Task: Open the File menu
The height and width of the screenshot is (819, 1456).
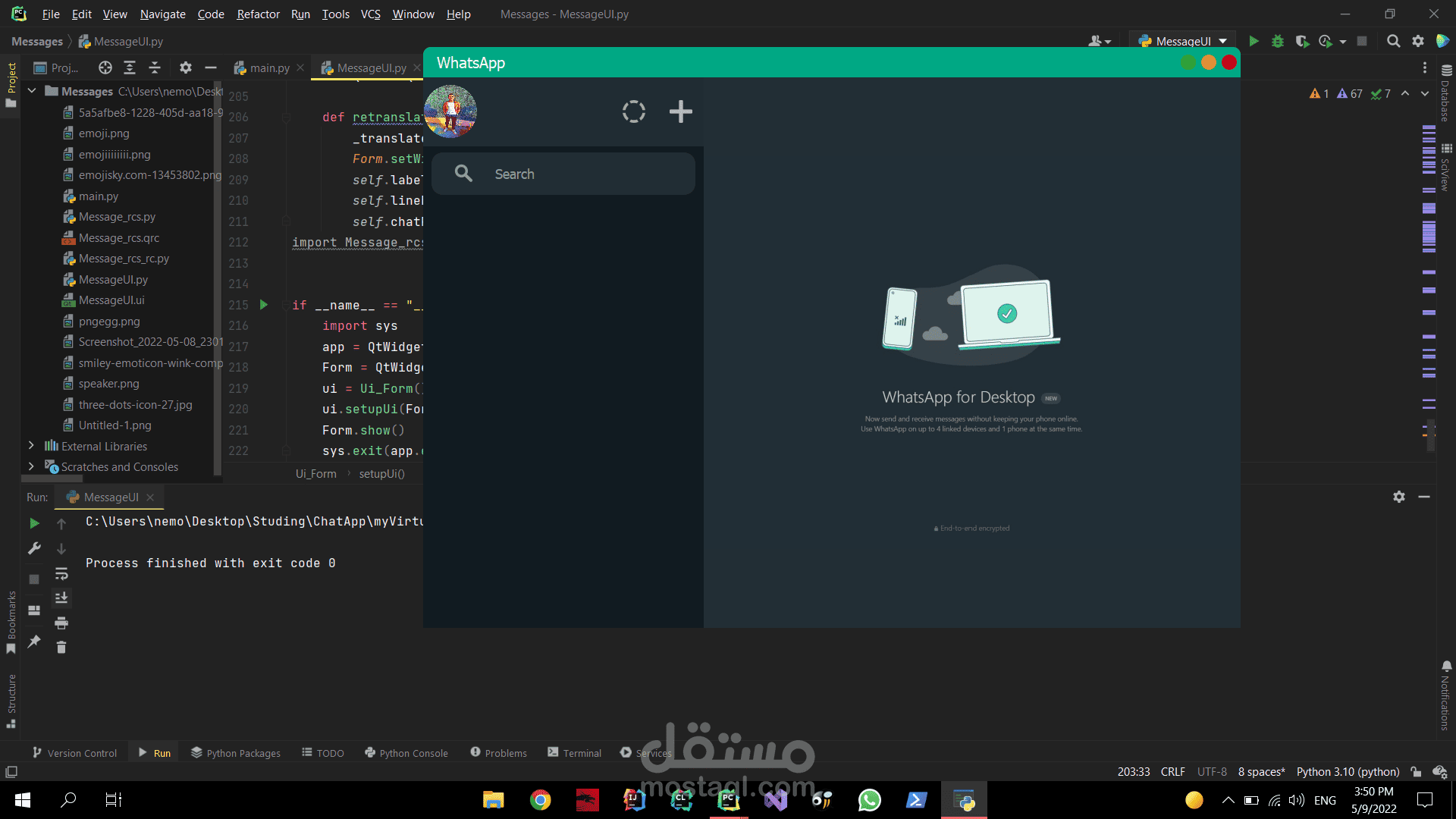Action: coord(51,14)
